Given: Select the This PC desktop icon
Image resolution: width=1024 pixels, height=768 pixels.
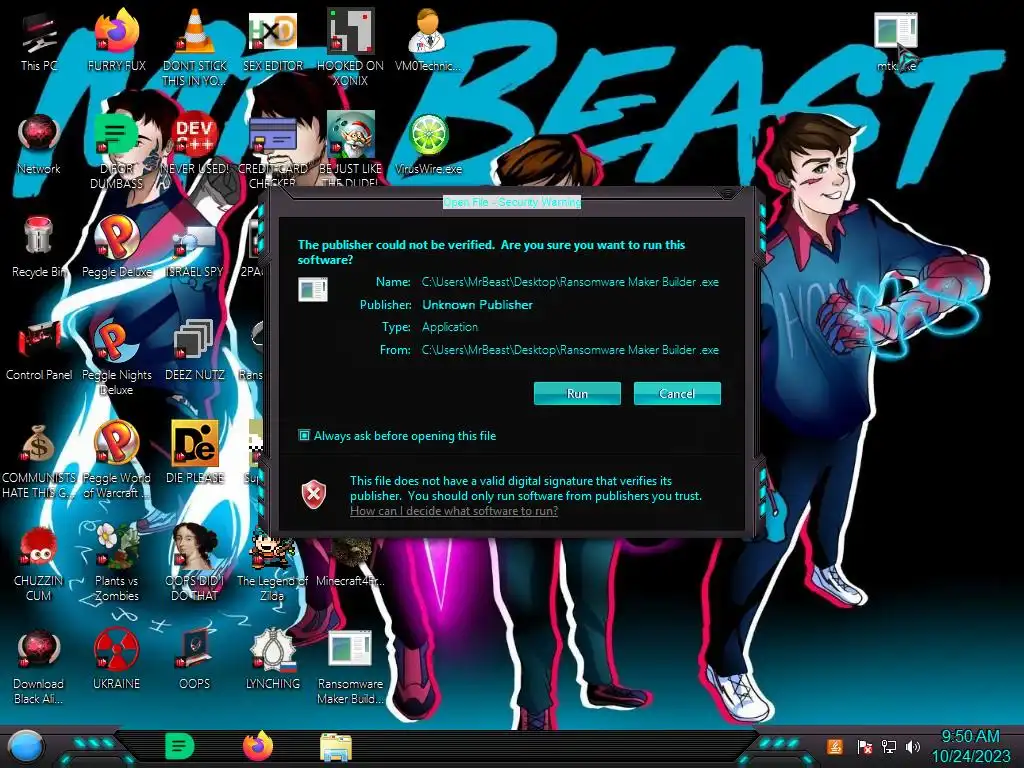Looking at the screenshot, I should point(39,42).
